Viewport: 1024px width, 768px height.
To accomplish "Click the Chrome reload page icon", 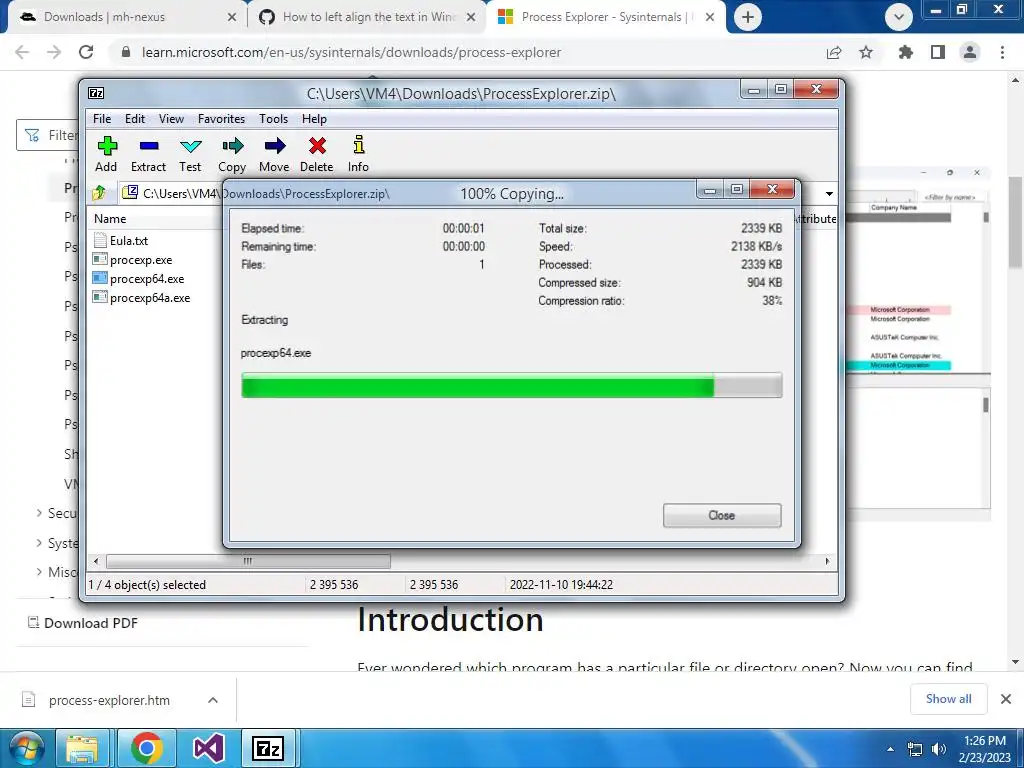I will 86,52.
